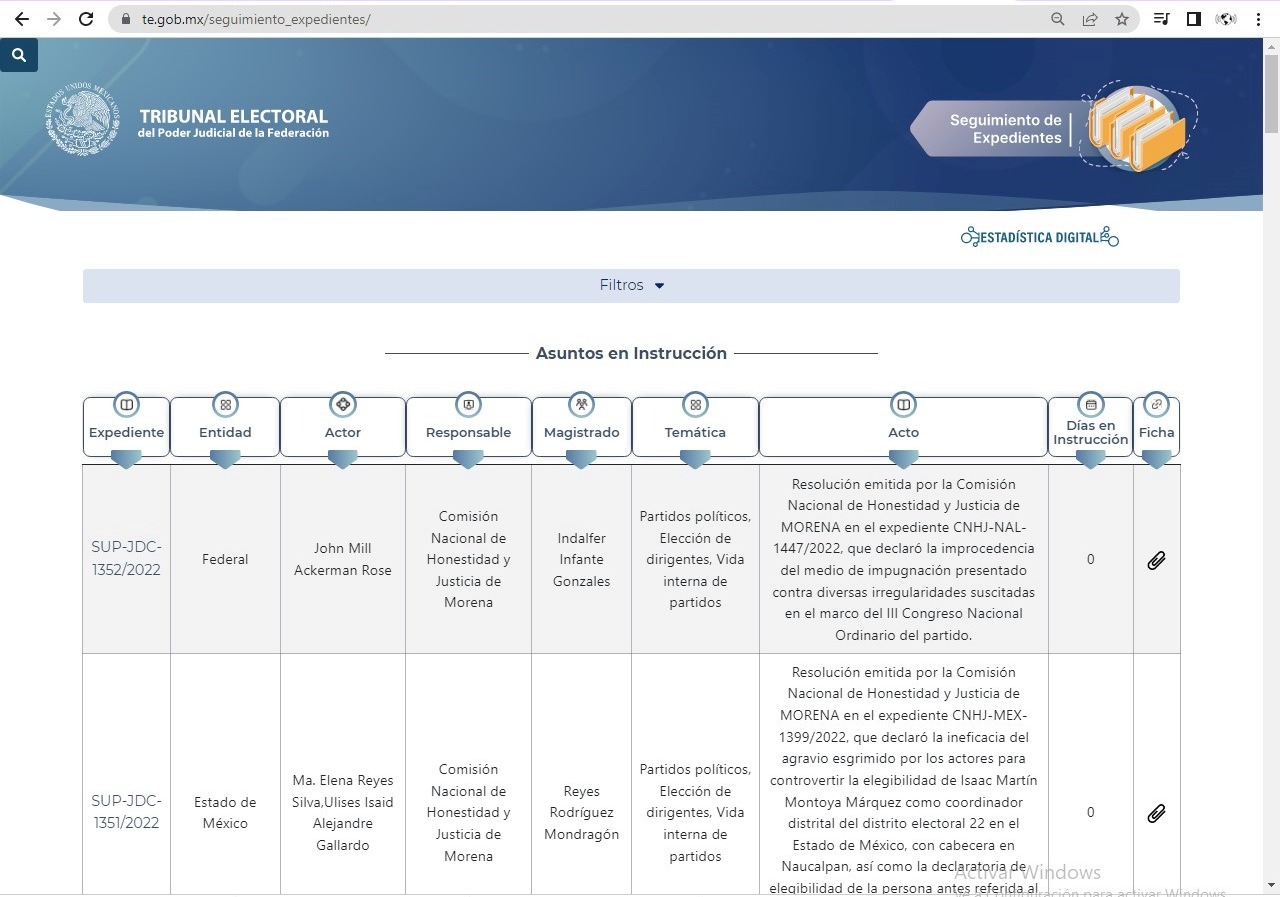This screenshot has height=897, width=1280.
Task: Go forward in browser history
Action: coord(54,19)
